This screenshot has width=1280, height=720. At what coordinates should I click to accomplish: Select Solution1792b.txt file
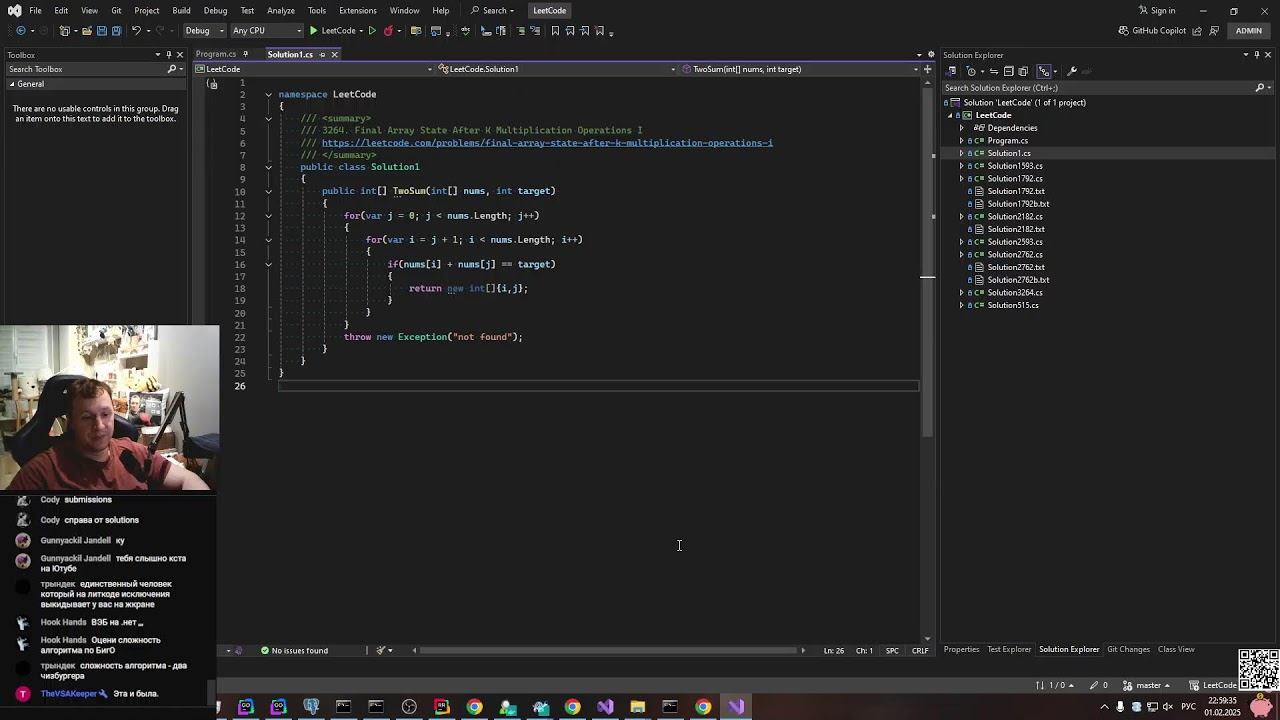pyautogui.click(x=1018, y=204)
